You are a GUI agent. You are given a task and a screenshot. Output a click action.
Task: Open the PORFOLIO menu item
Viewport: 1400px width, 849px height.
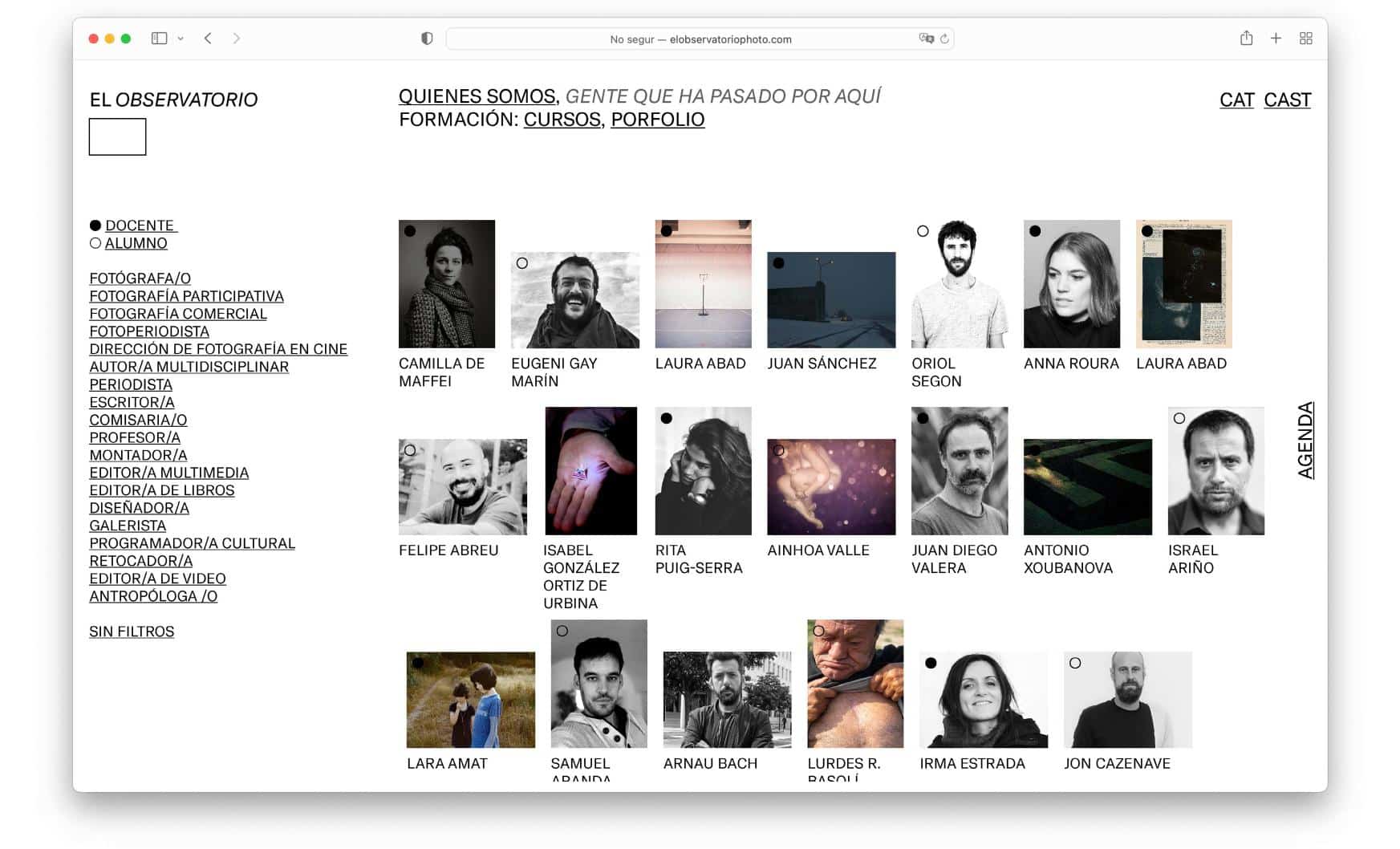[x=658, y=120]
